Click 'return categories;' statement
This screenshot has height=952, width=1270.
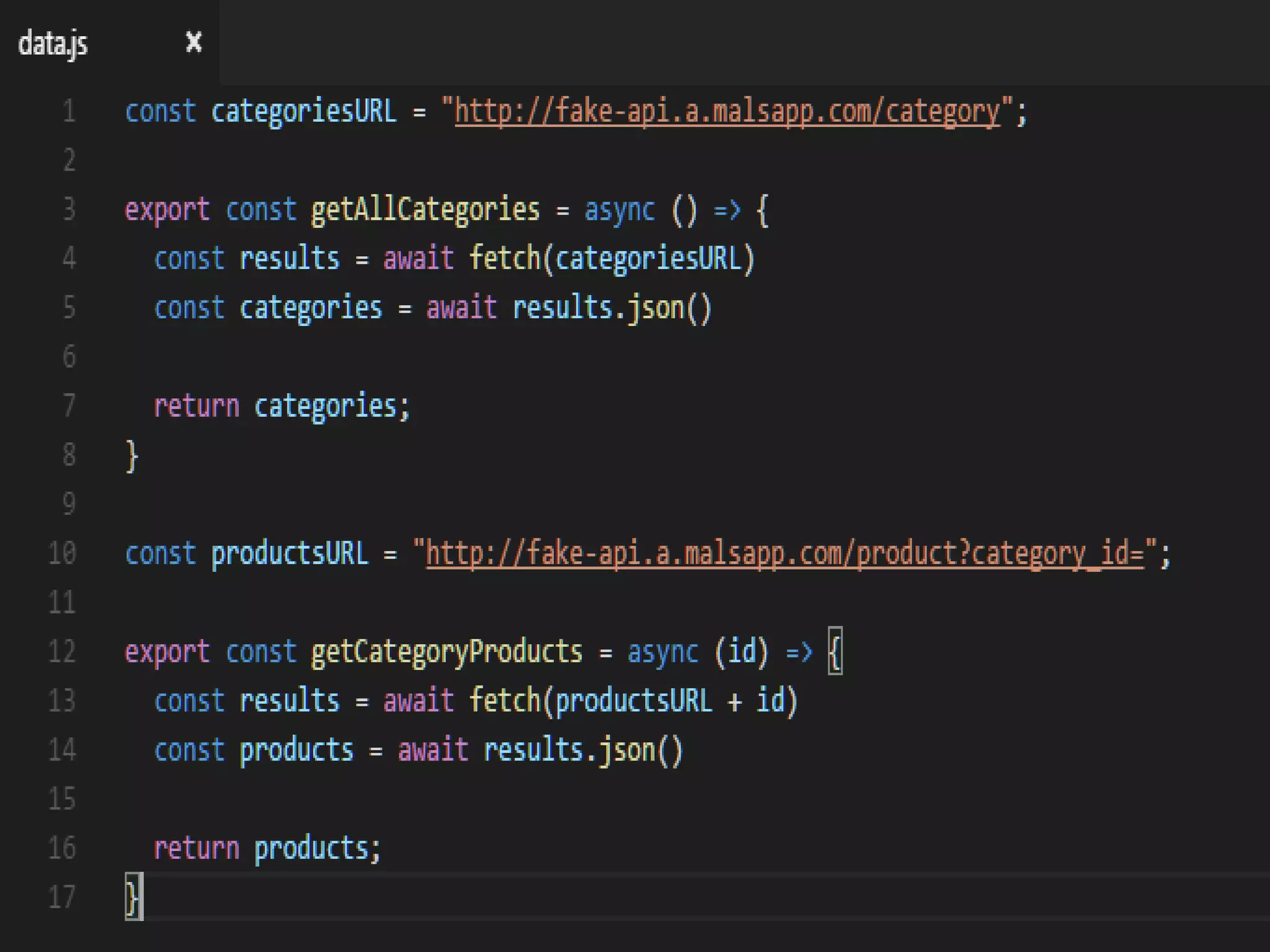282,407
